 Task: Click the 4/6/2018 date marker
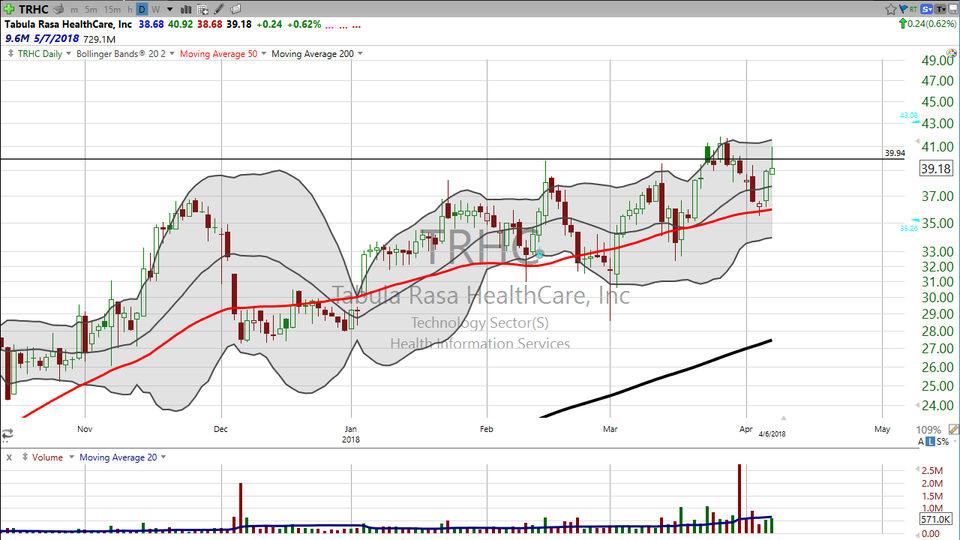click(x=772, y=434)
